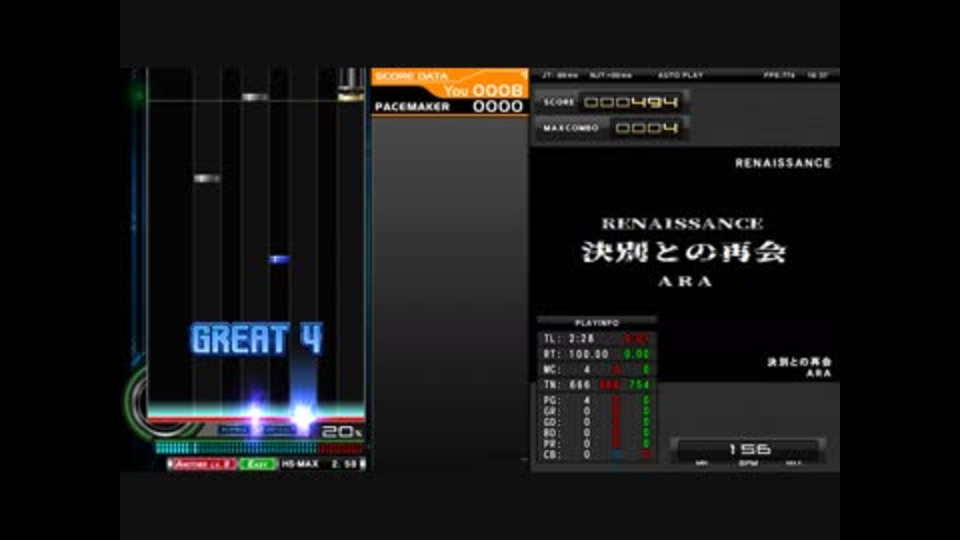Click the groove gauge meter bar

[260, 448]
